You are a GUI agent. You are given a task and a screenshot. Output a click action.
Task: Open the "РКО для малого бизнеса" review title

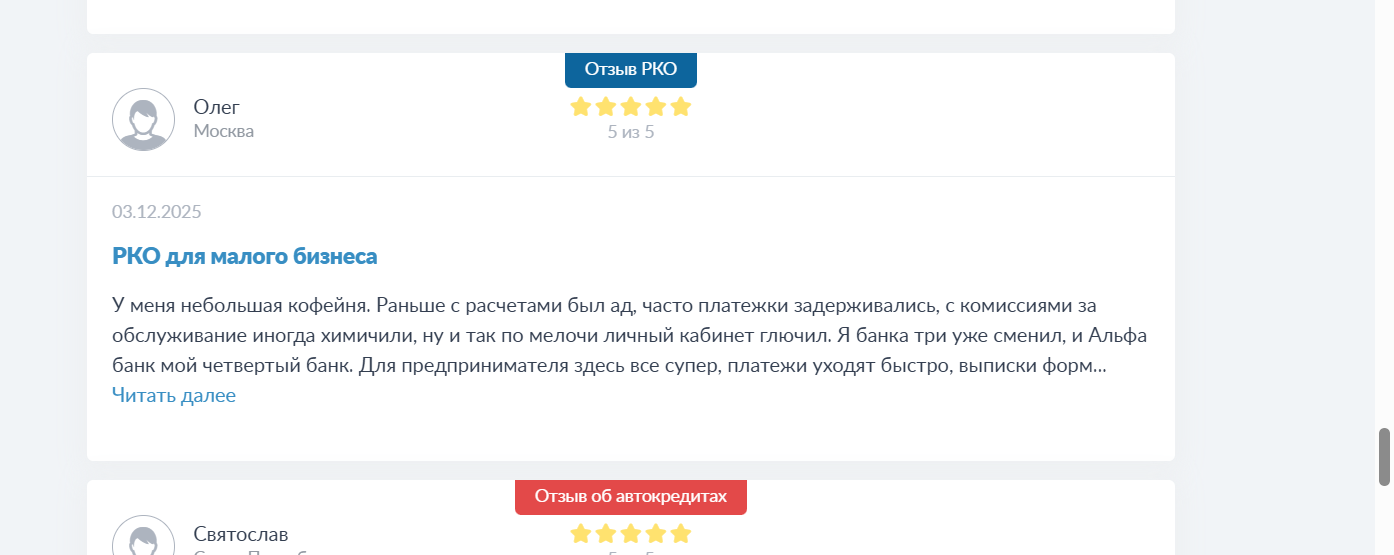pos(245,256)
